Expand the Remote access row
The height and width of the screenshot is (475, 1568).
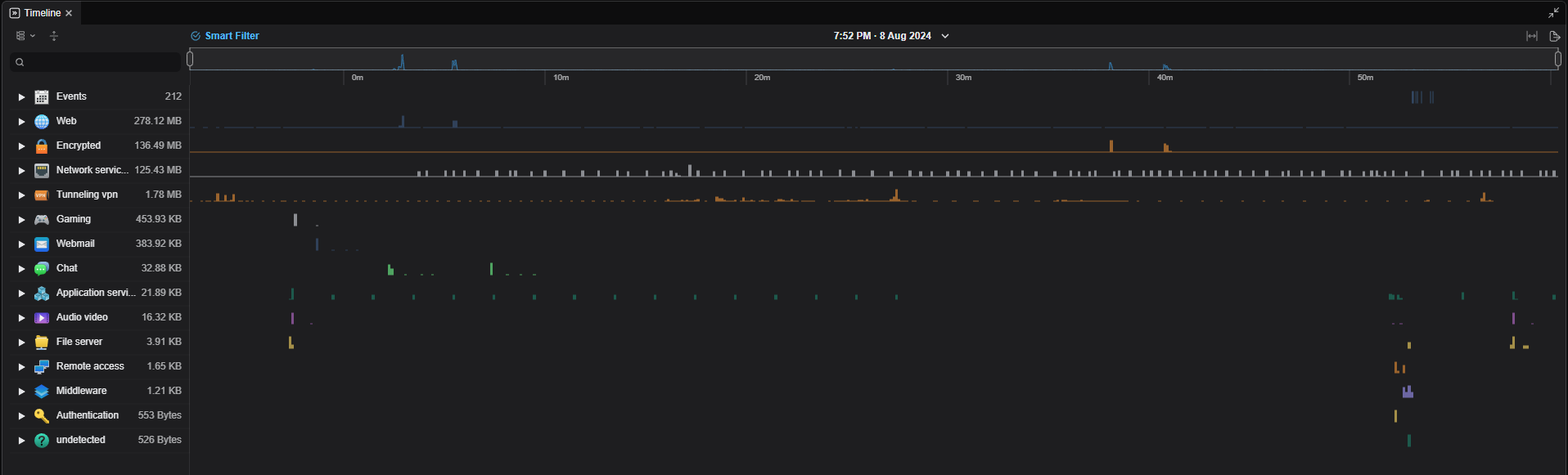tap(21, 366)
